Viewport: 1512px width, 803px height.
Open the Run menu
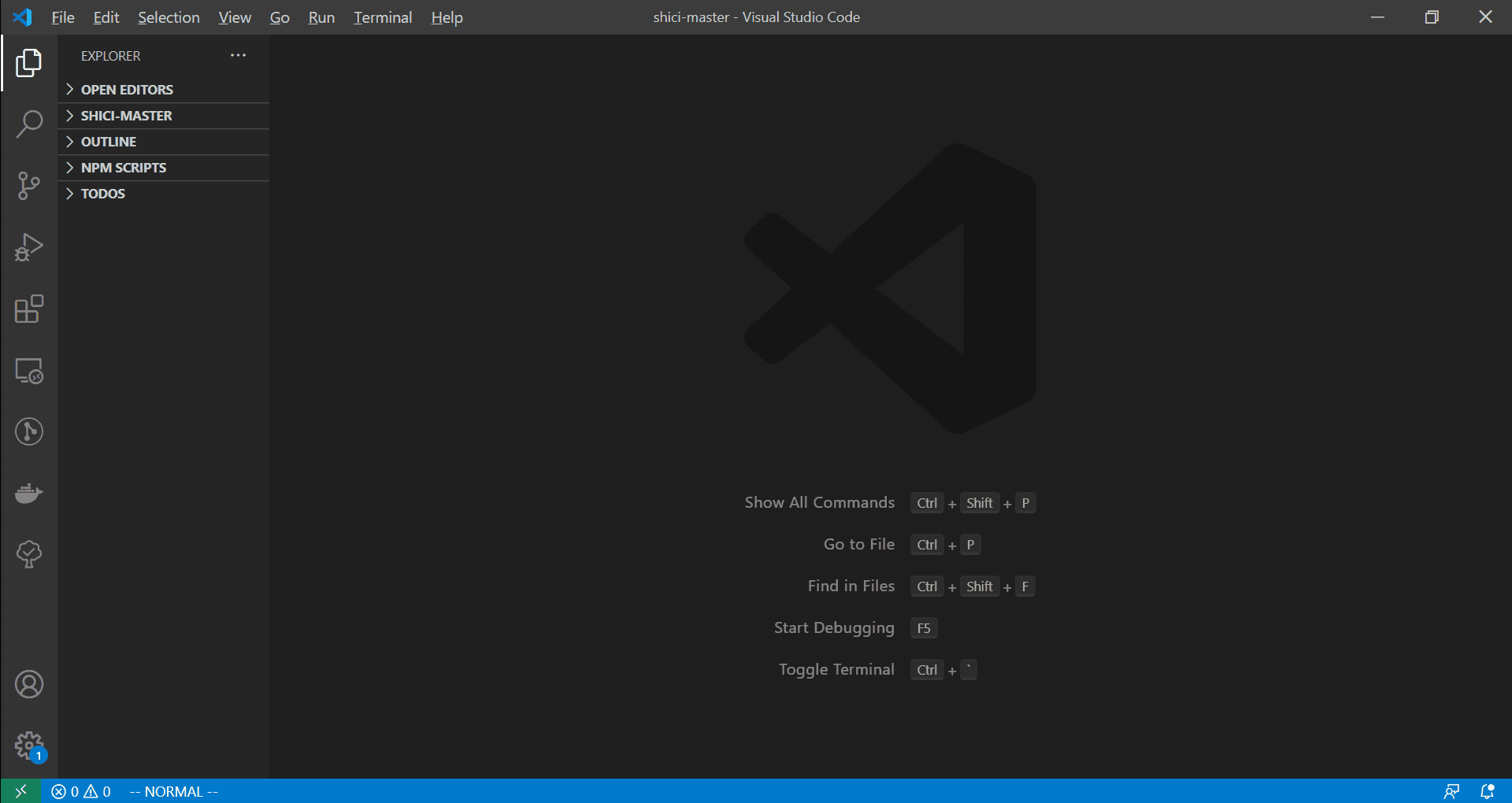[321, 17]
